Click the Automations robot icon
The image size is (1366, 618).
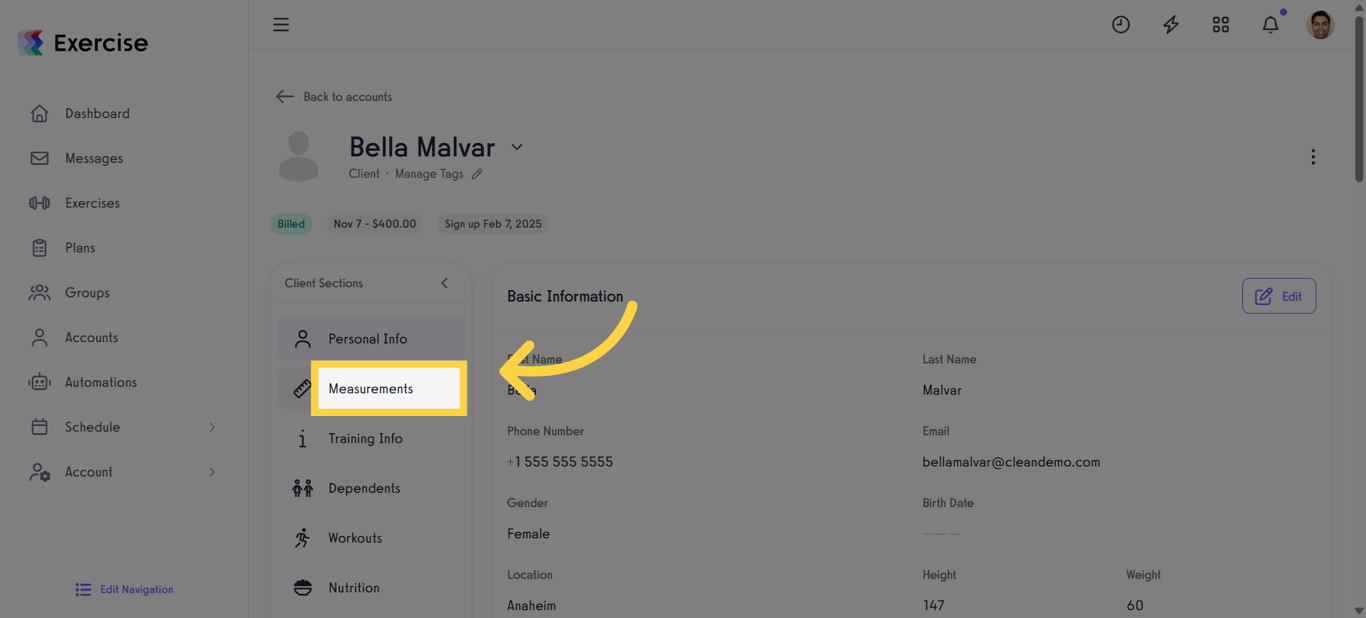click(x=39, y=382)
